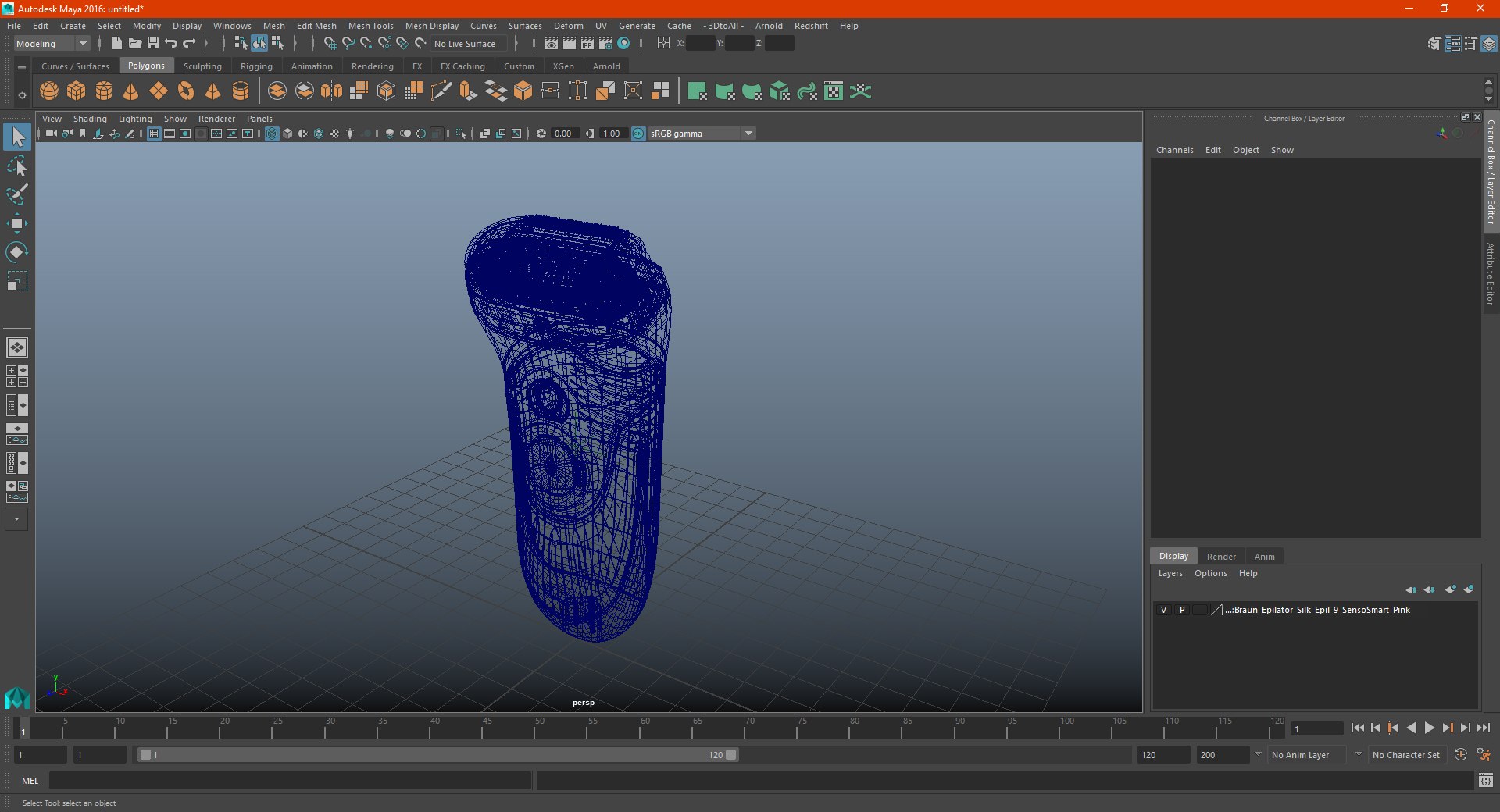This screenshot has width=1500, height=812.
Task: Create a Polygon Cube from shelf
Action: coord(77,91)
